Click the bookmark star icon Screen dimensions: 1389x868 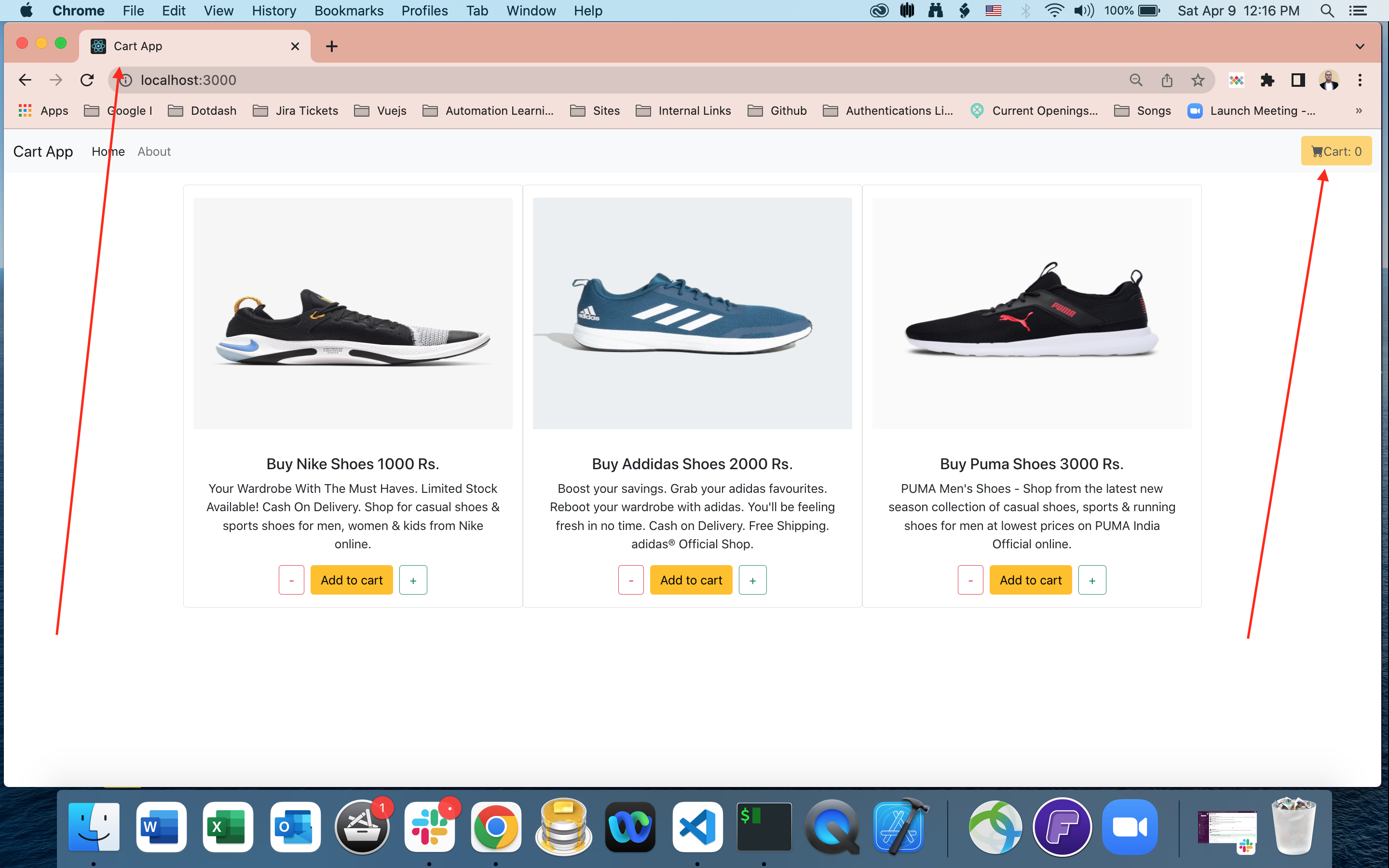coord(1198,81)
